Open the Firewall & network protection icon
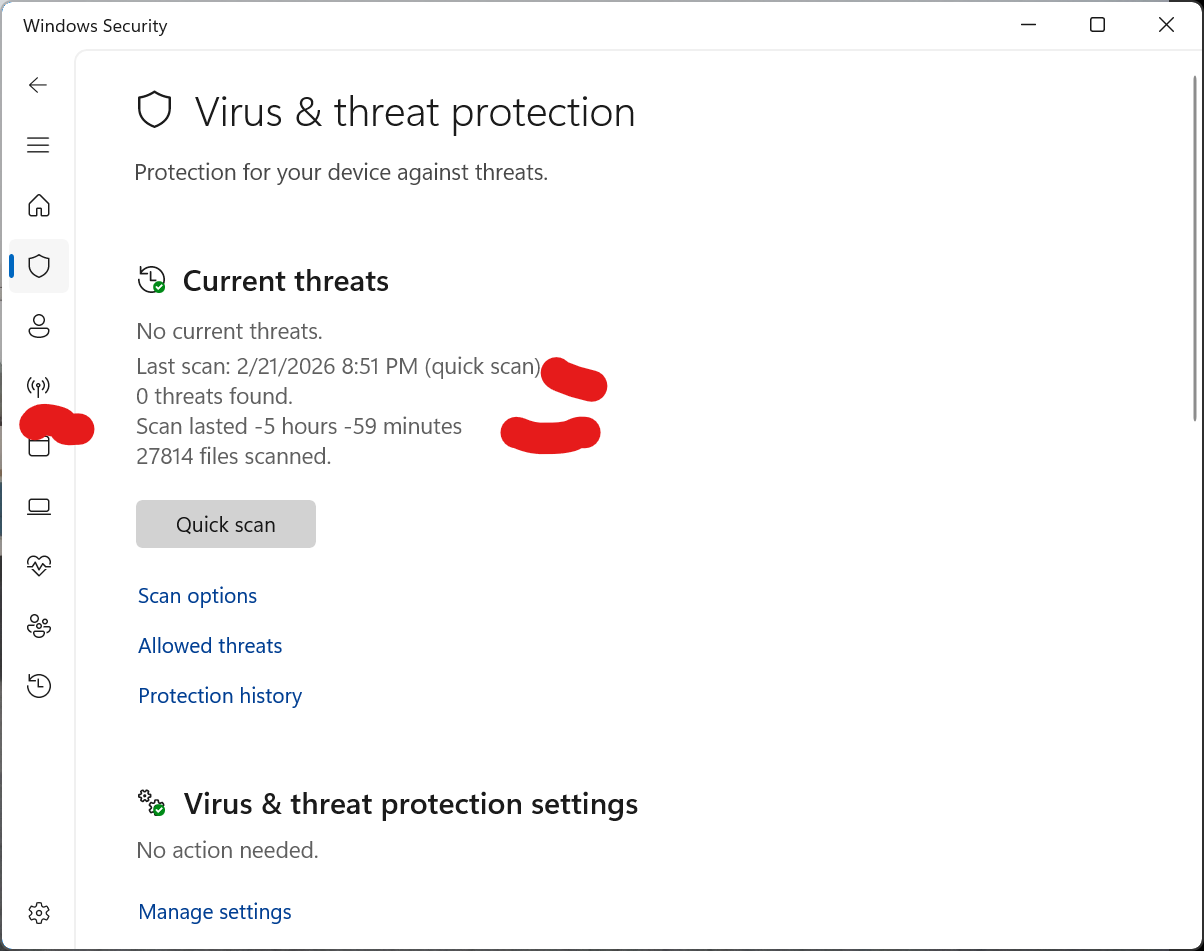The height and width of the screenshot is (951, 1204). click(x=38, y=386)
